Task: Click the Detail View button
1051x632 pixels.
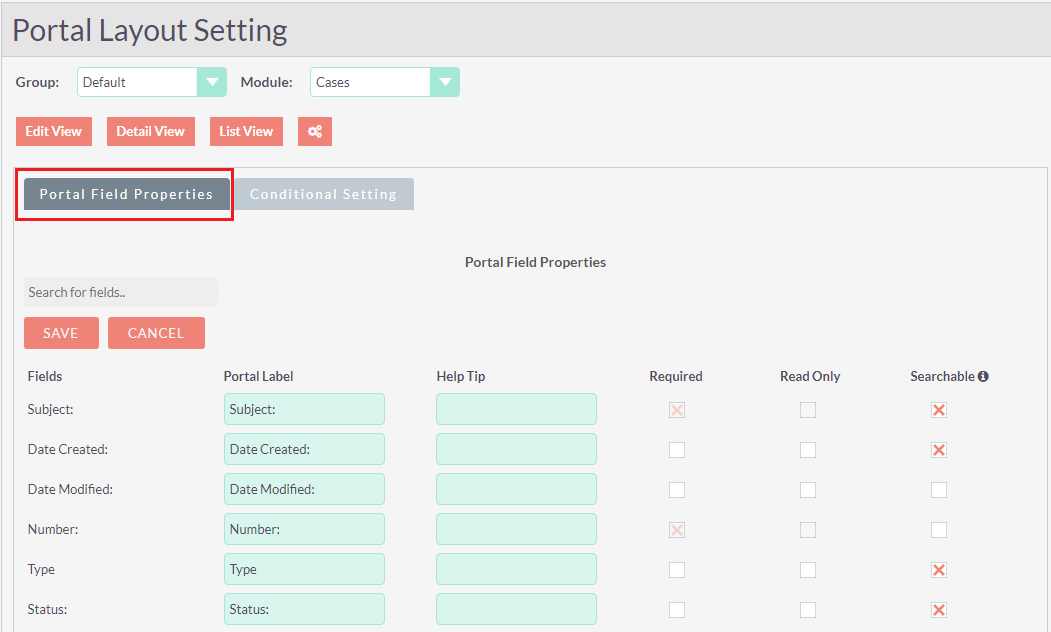Action: pyautogui.click(x=150, y=132)
